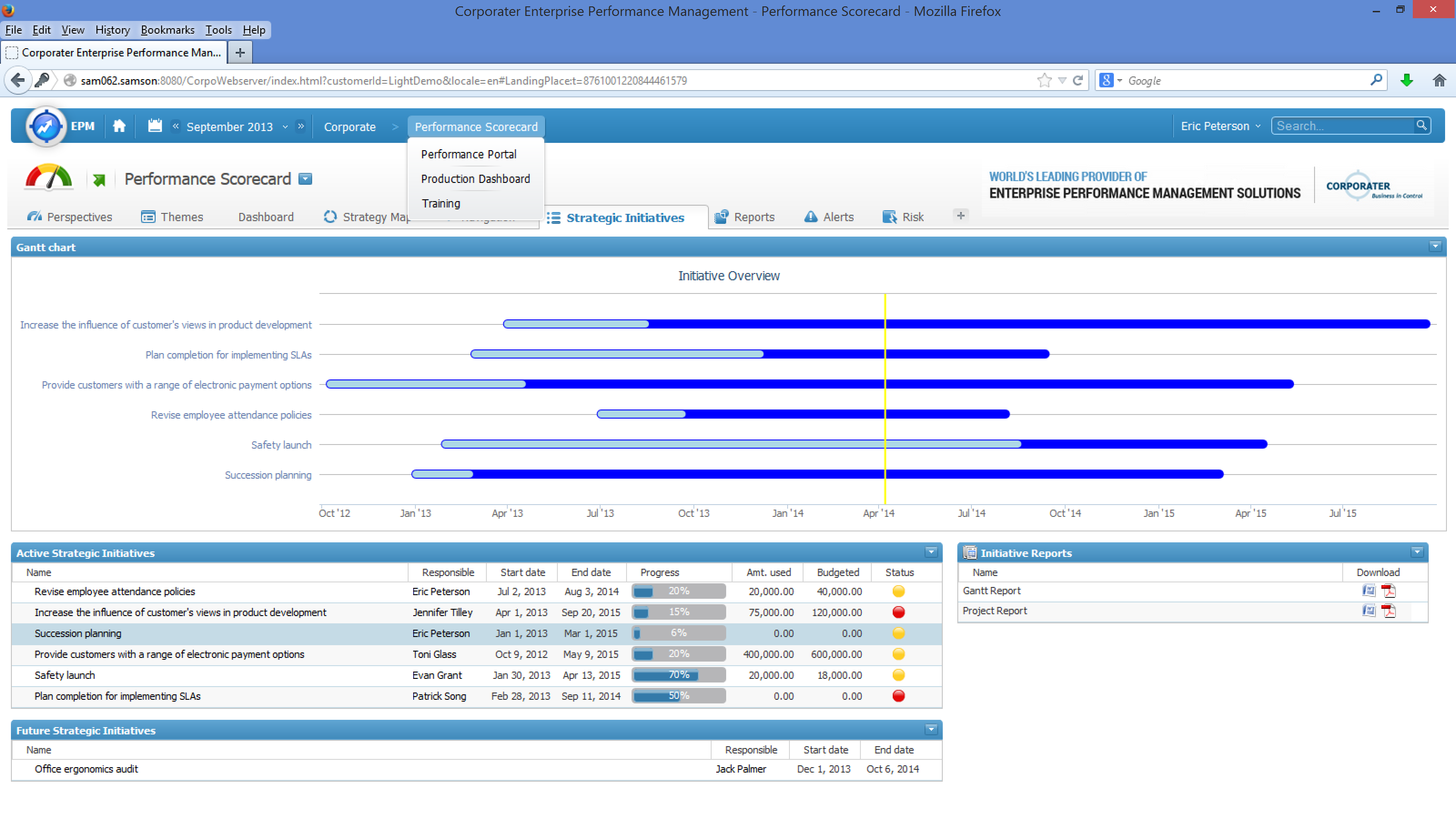Reload the page with refresh icon

tap(1078, 80)
